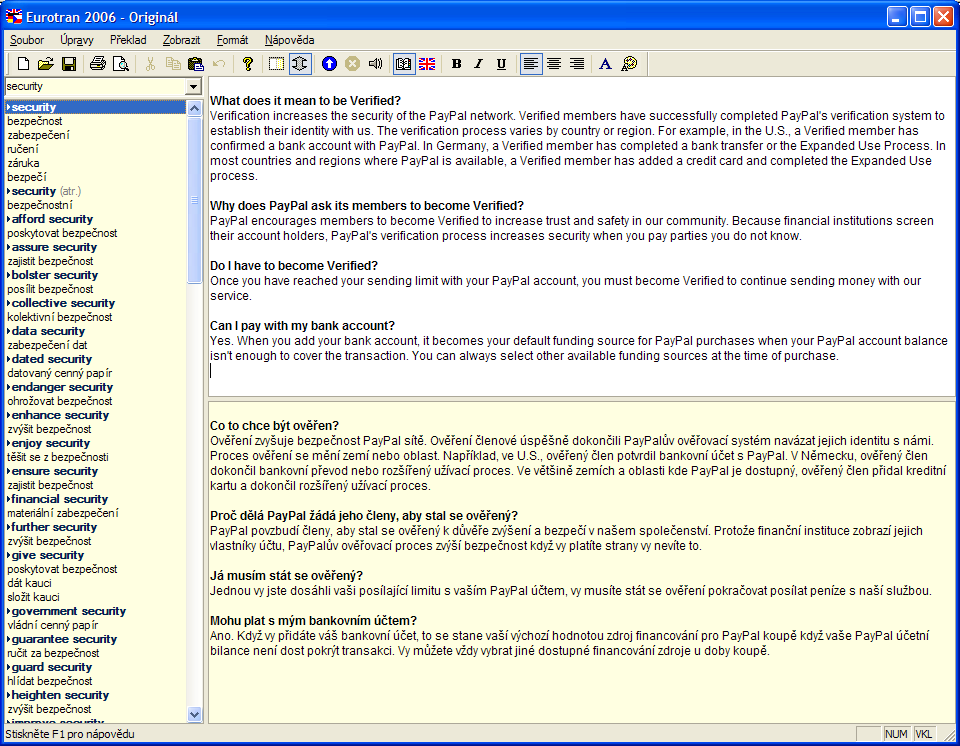Paste from clipboard icon

pos(196,64)
